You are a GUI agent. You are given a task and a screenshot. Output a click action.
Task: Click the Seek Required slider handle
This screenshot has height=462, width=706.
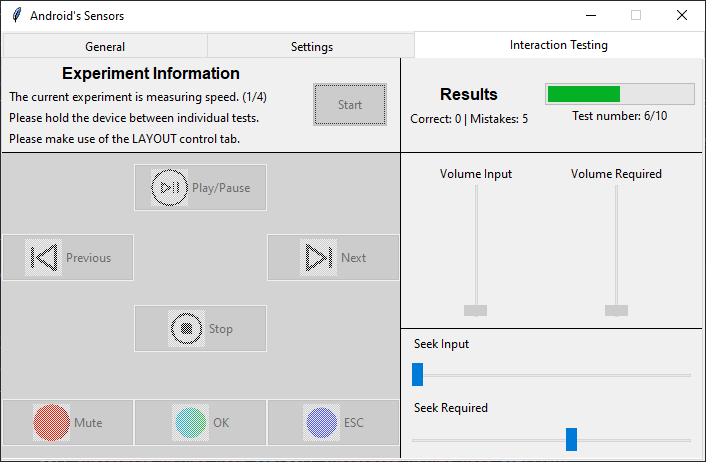(571, 439)
